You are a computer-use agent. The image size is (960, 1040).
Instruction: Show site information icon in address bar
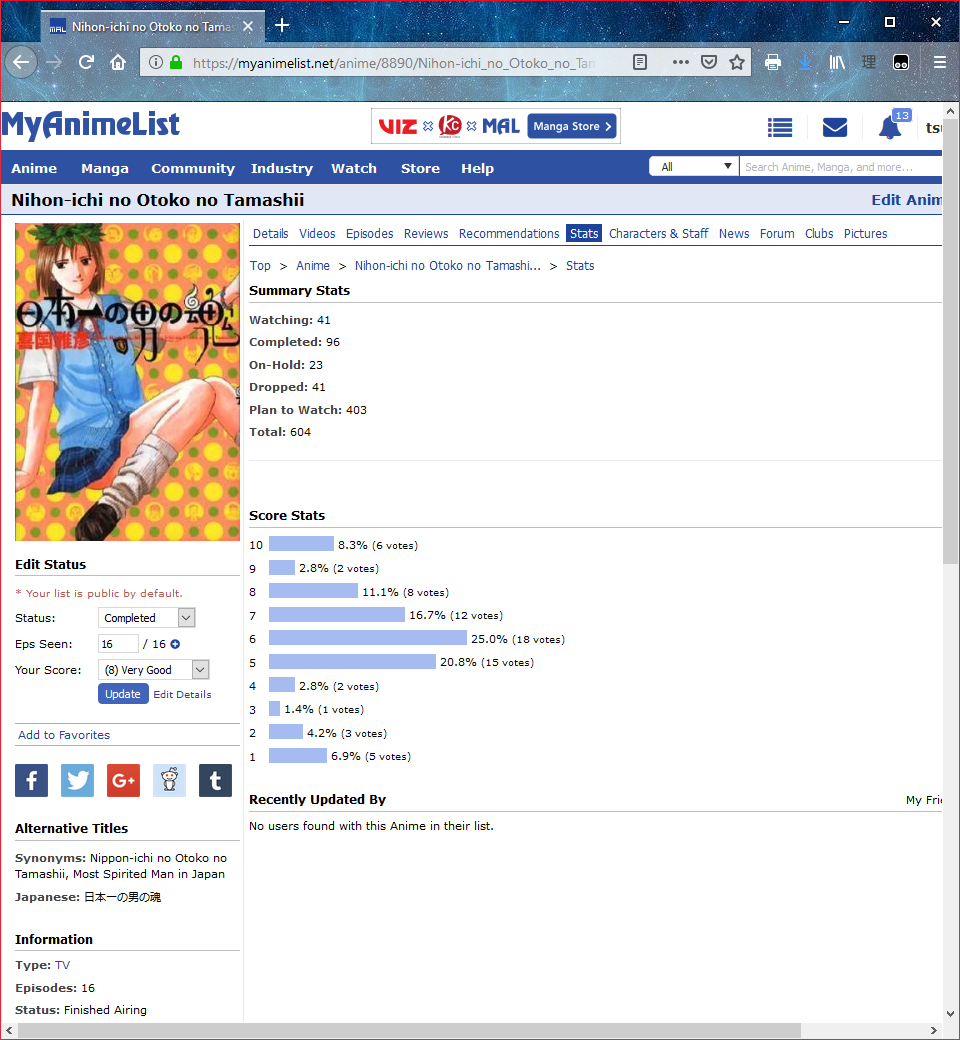coord(156,62)
